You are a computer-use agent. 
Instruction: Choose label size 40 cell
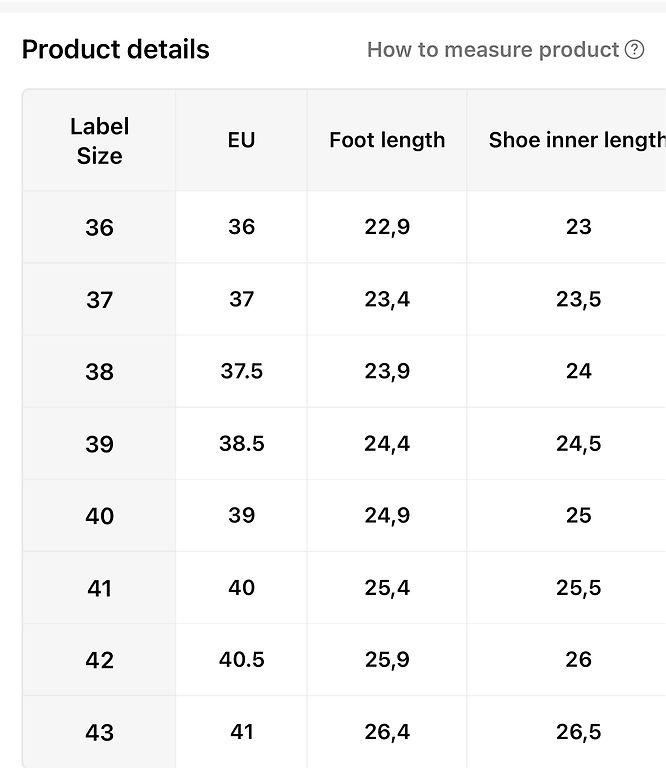click(100, 516)
